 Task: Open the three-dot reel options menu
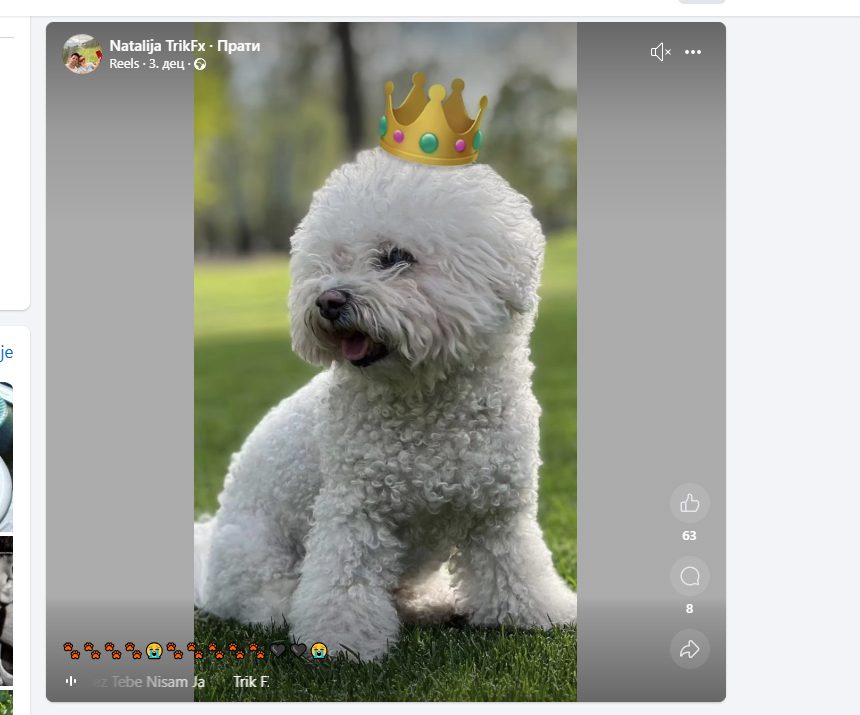tap(693, 52)
